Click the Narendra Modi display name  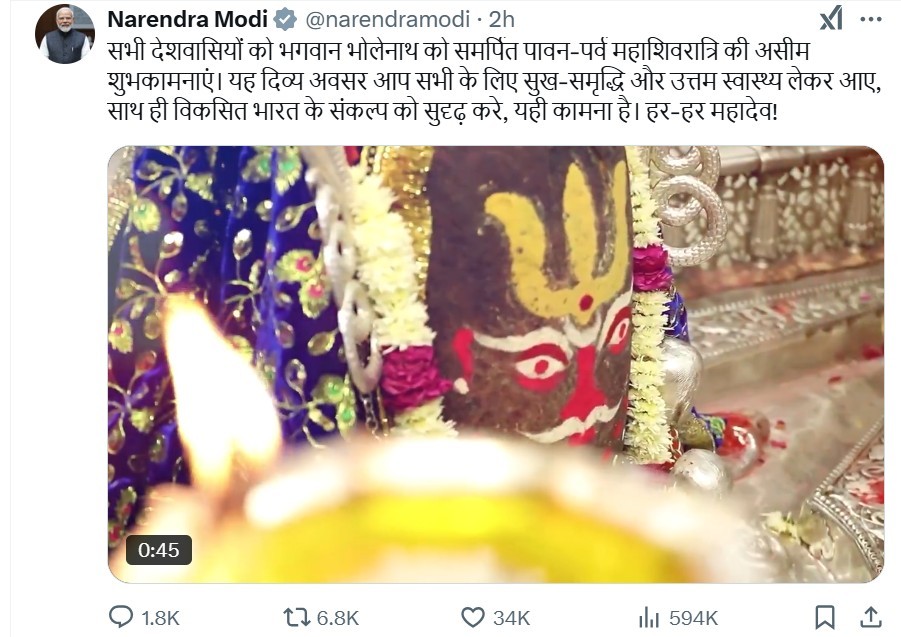(x=189, y=19)
